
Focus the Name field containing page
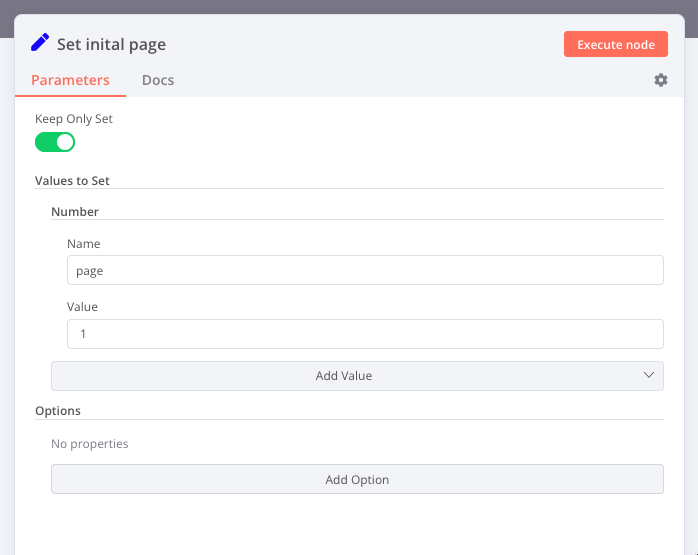(365, 270)
